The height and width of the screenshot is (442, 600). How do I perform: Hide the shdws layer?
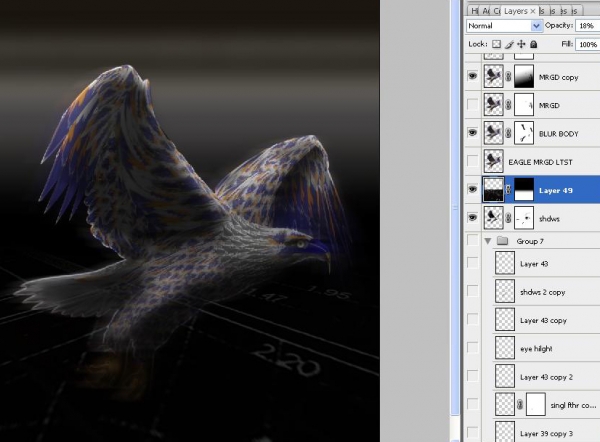coord(473,218)
